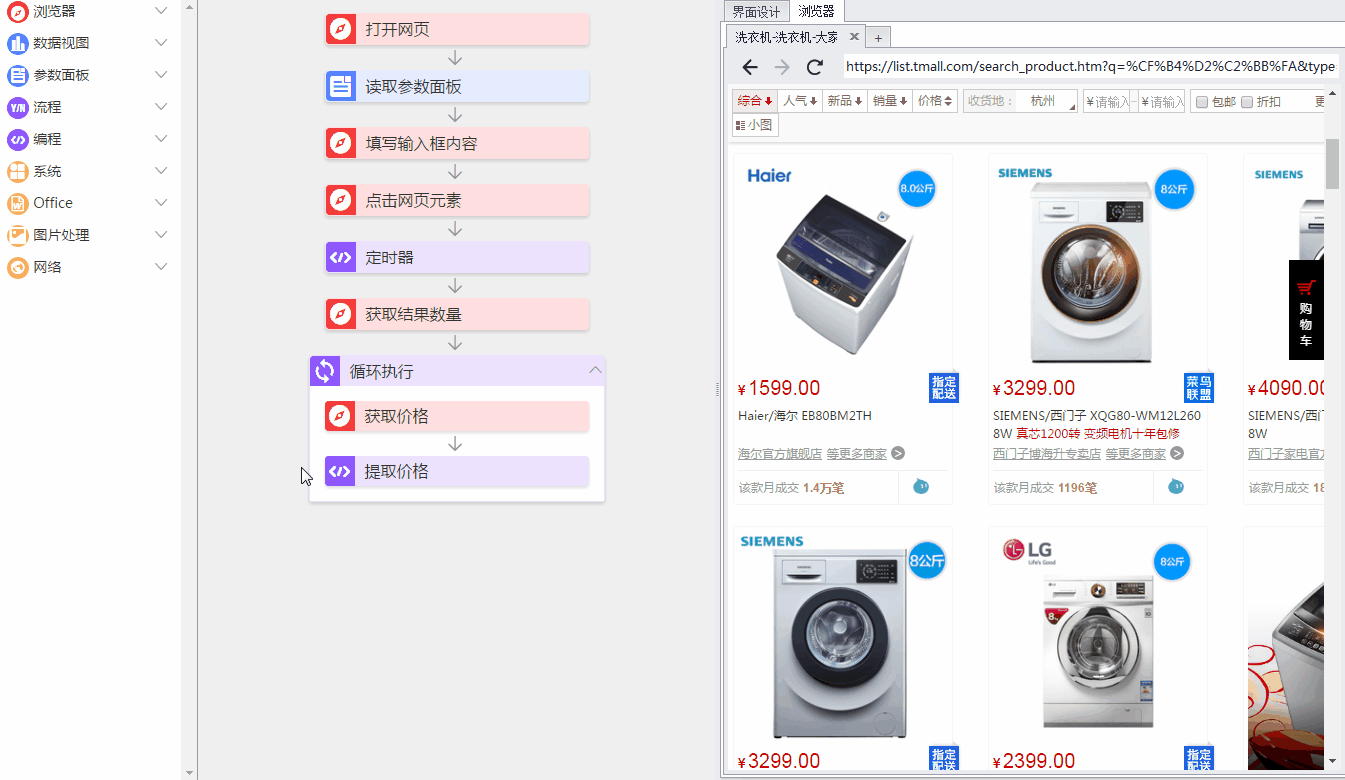Click the 数据视图 chart icon in the sidebar
The height and width of the screenshot is (780, 1345).
pyautogui.click(x=17, y=43)
